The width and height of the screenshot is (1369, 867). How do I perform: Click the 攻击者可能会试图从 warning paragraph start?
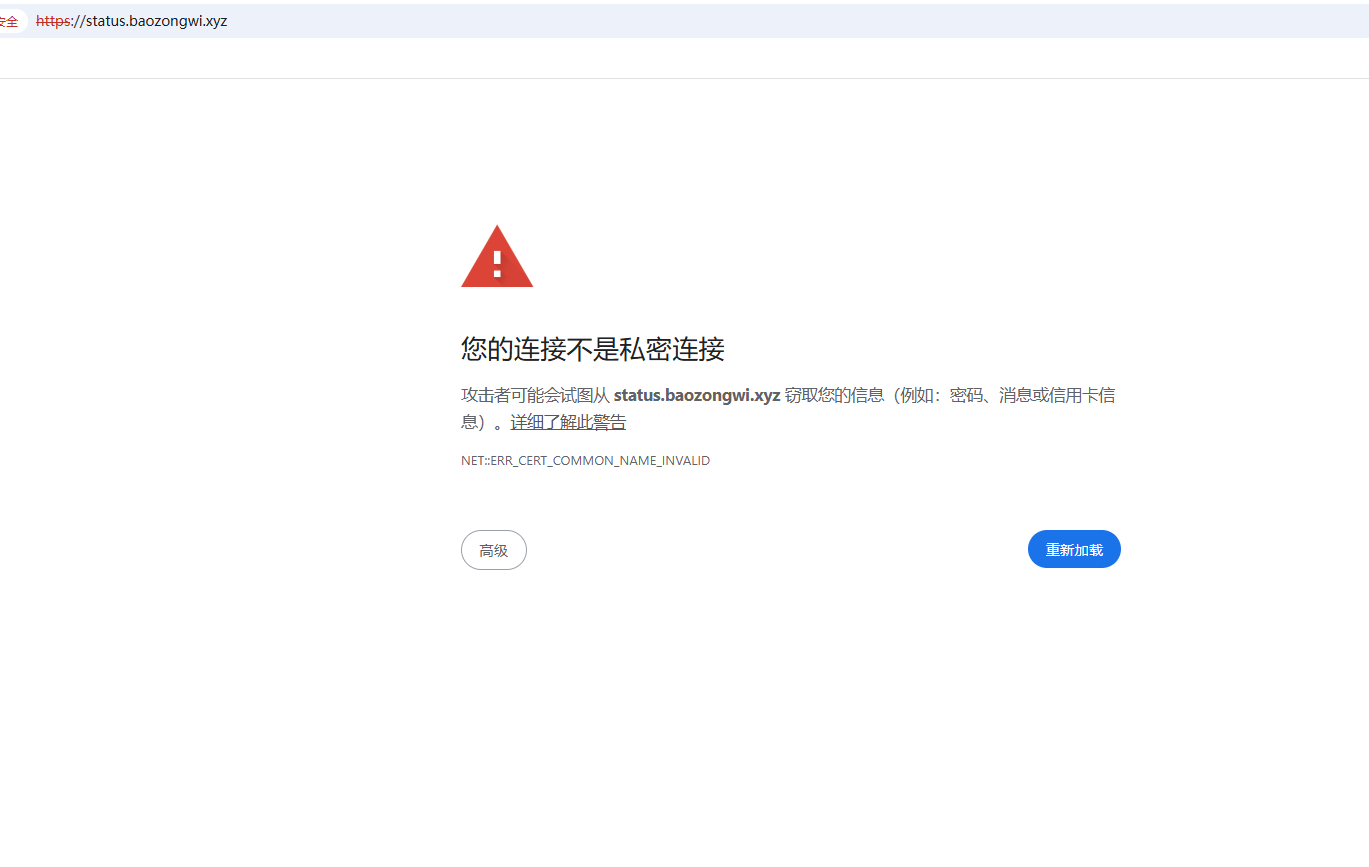point(535,395)
